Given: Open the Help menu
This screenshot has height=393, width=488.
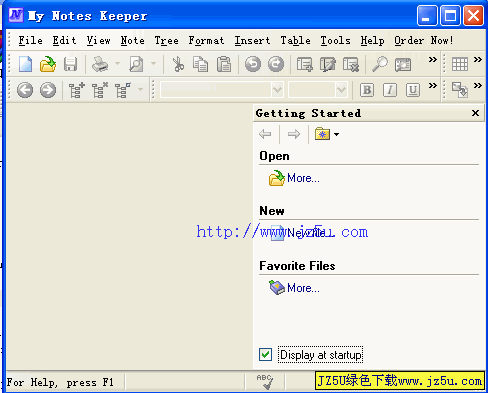Looking at the screenshot, I should (372, 40).
